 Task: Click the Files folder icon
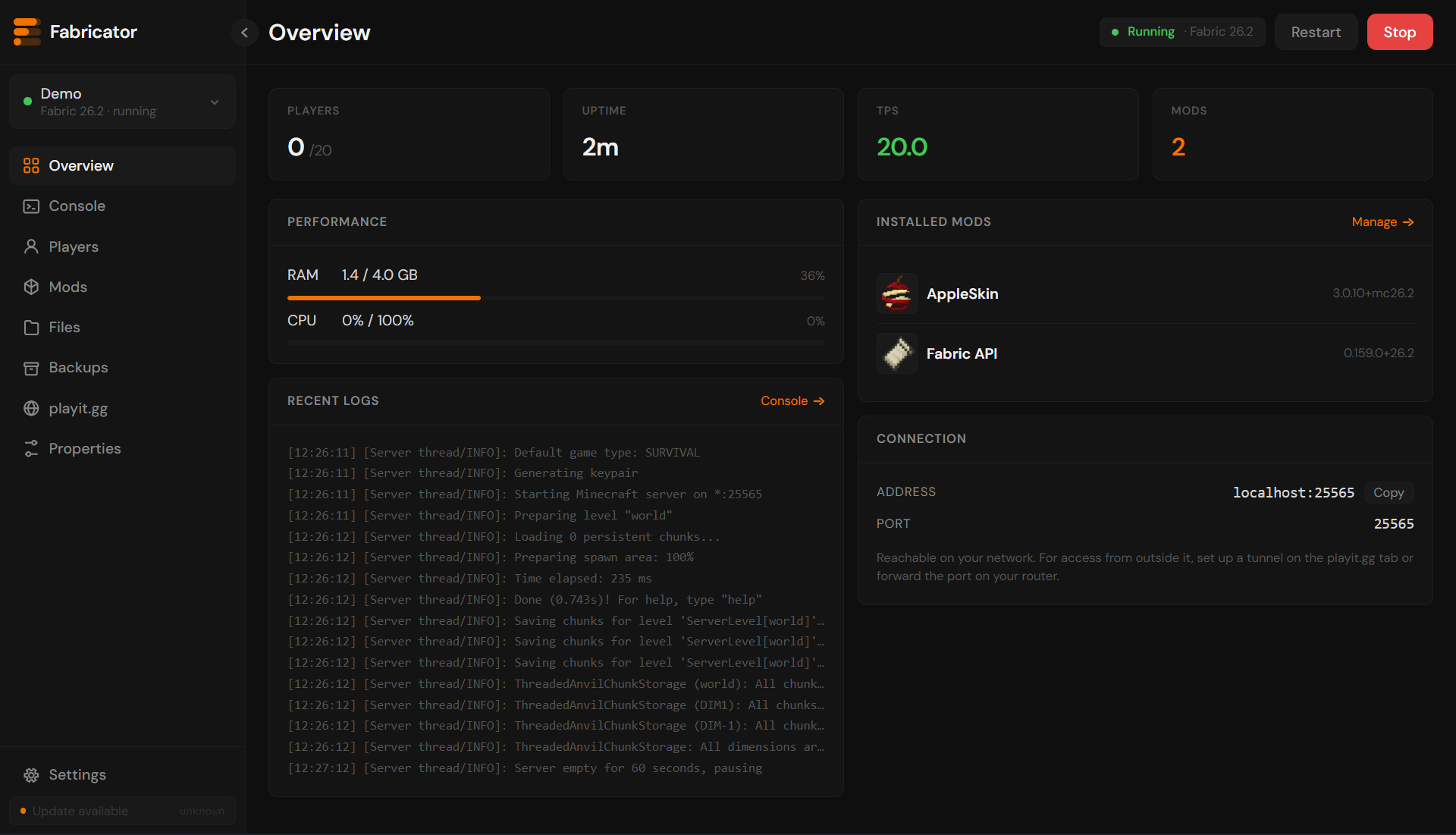click(31, 328)
